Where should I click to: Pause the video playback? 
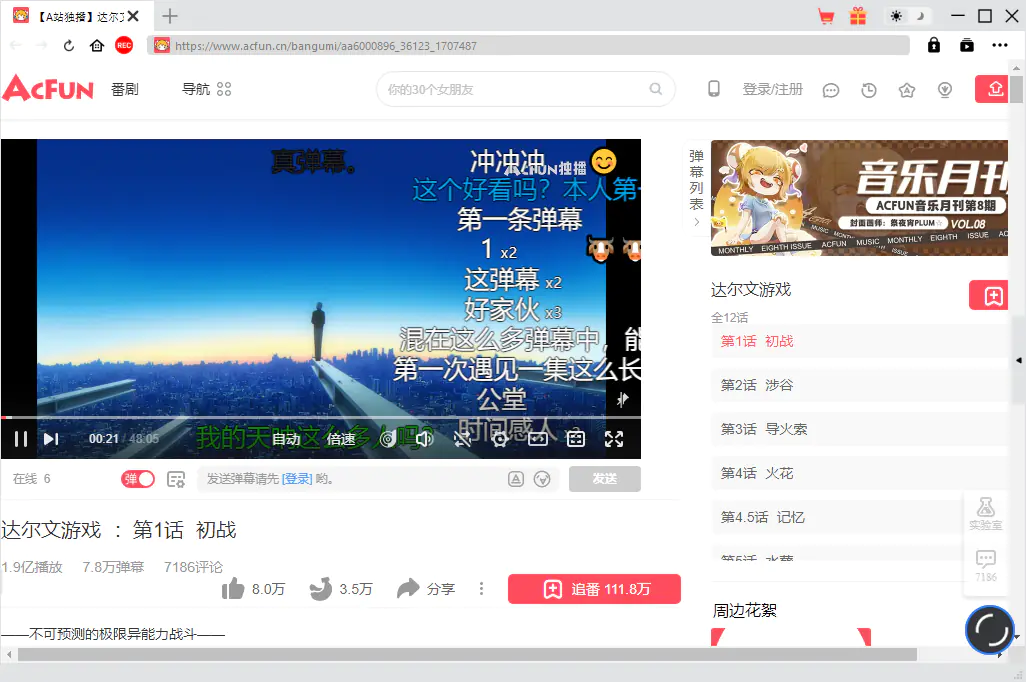[21, 439]
